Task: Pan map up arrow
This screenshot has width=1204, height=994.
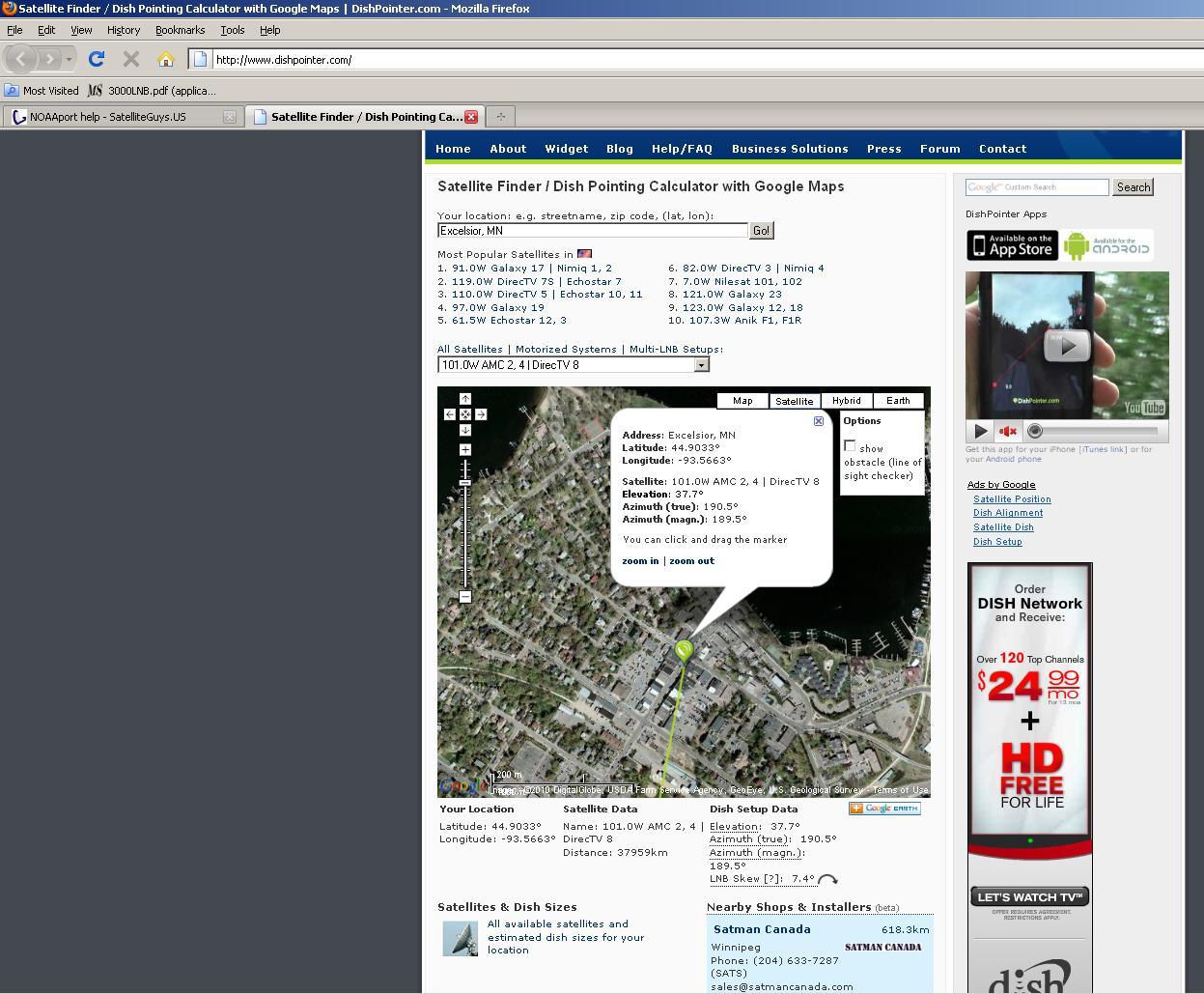Action: point(465,399)
